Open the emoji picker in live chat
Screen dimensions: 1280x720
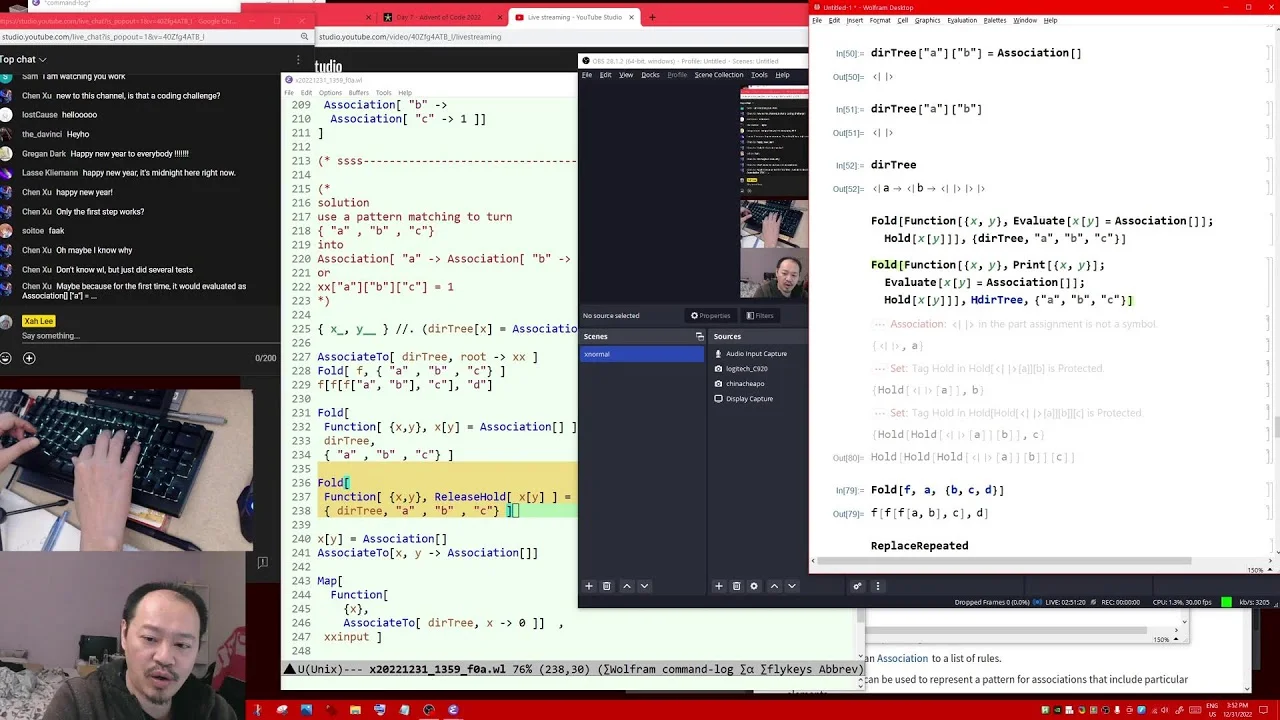pos(6,358)
